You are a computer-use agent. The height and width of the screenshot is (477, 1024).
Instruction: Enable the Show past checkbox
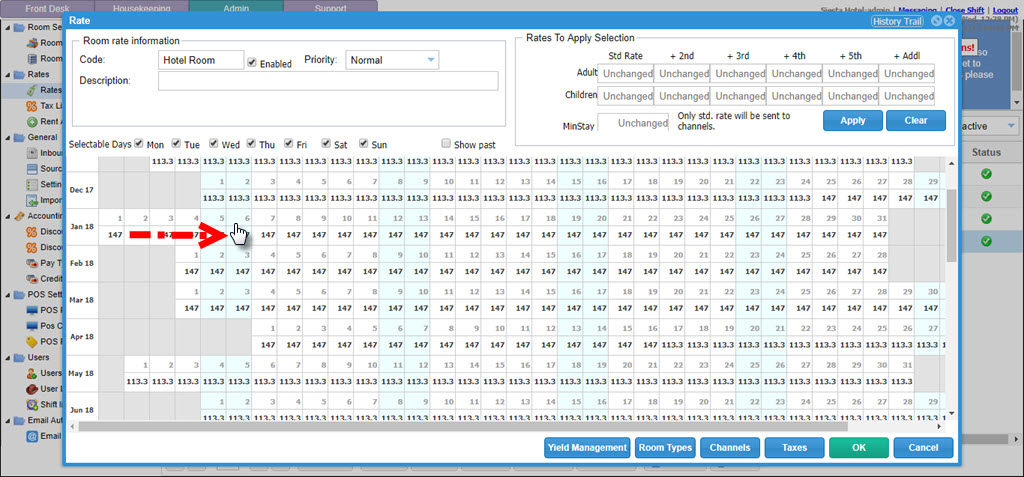[x=446, y=143]
